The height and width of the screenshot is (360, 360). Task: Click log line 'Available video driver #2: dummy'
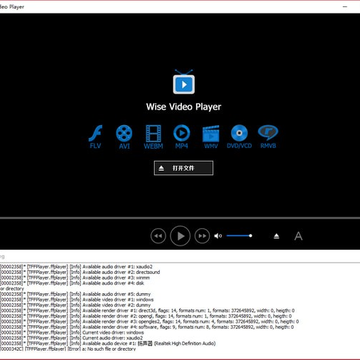click(x=75, y=305)
